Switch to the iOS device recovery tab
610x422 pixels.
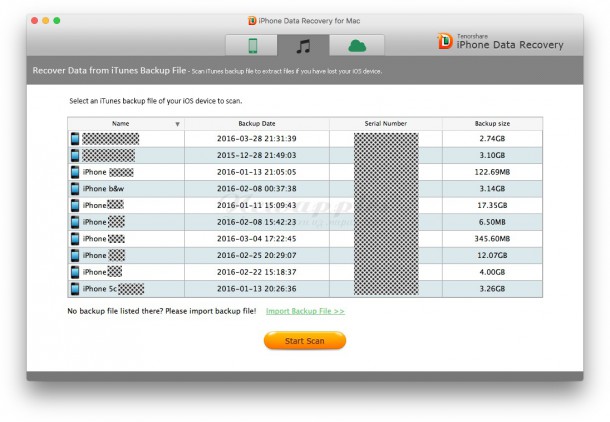(x=251, y=45)
